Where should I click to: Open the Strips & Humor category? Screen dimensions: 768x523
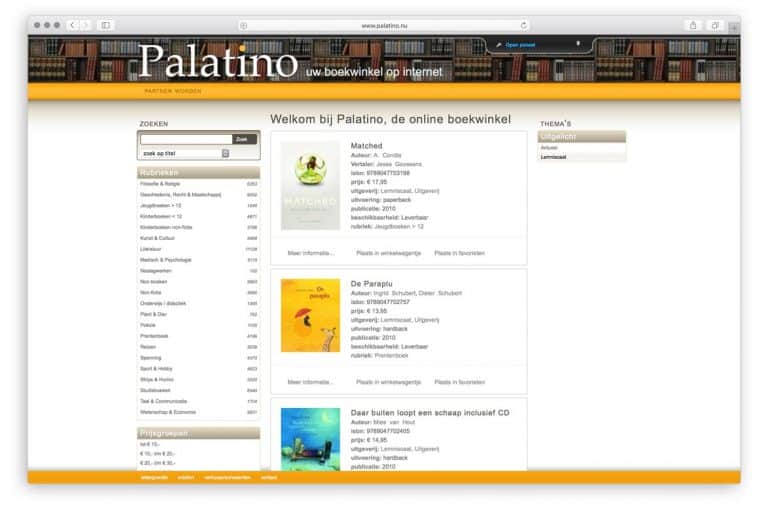click(x=157, y=379)
